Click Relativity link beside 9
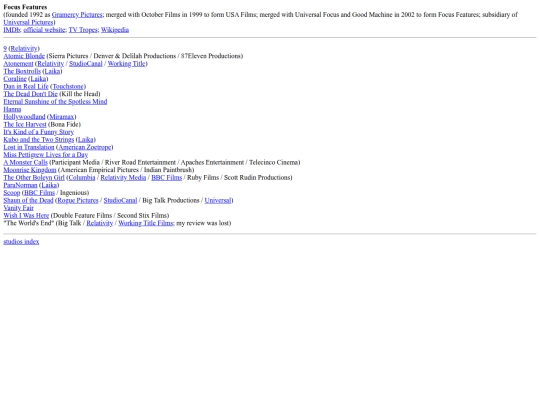The image size is (540, 405). tap(24, 49)
